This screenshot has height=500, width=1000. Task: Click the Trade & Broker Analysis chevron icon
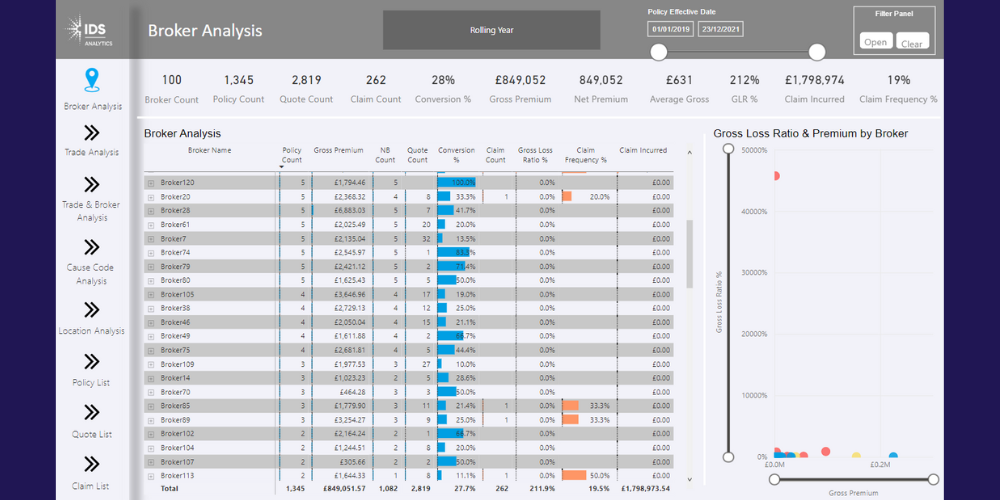[x=92, y=184]
